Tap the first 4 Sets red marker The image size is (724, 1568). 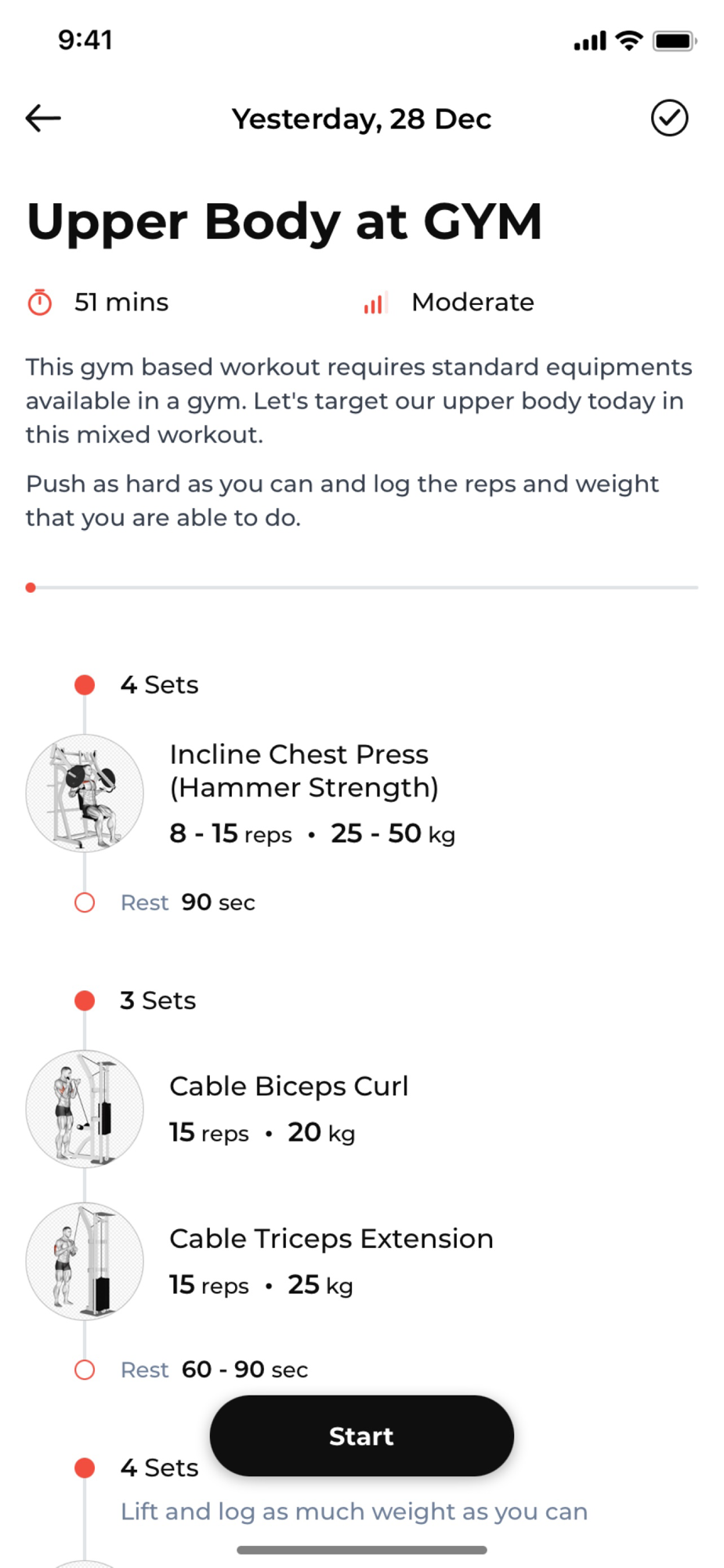85,685
